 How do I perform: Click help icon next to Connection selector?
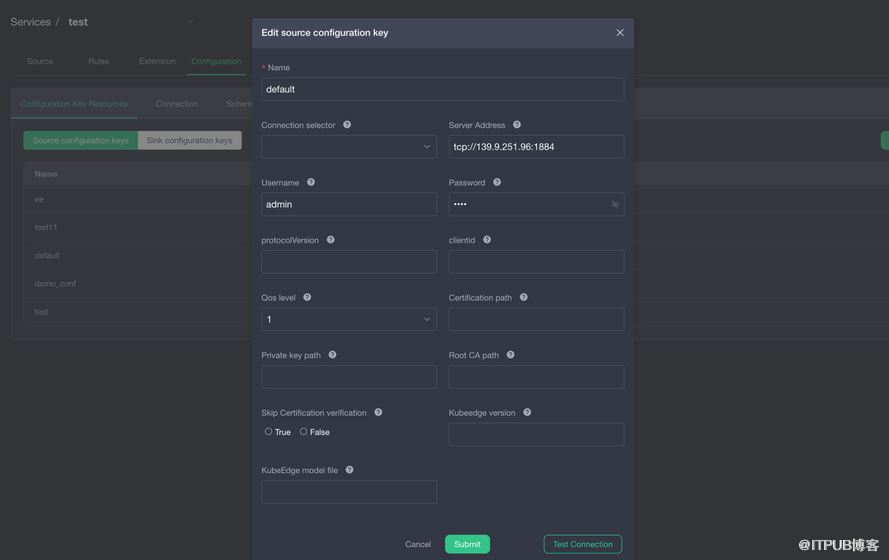tap(347, 125)
